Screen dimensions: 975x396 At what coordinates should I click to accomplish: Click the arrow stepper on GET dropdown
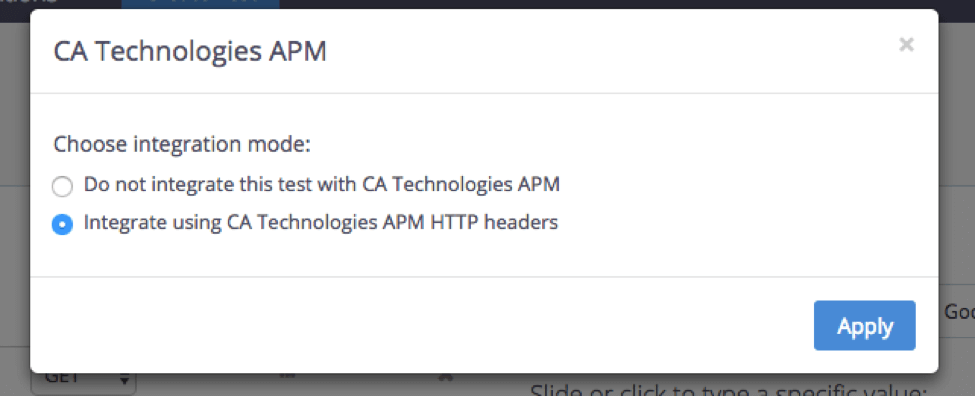pos(124,380)
